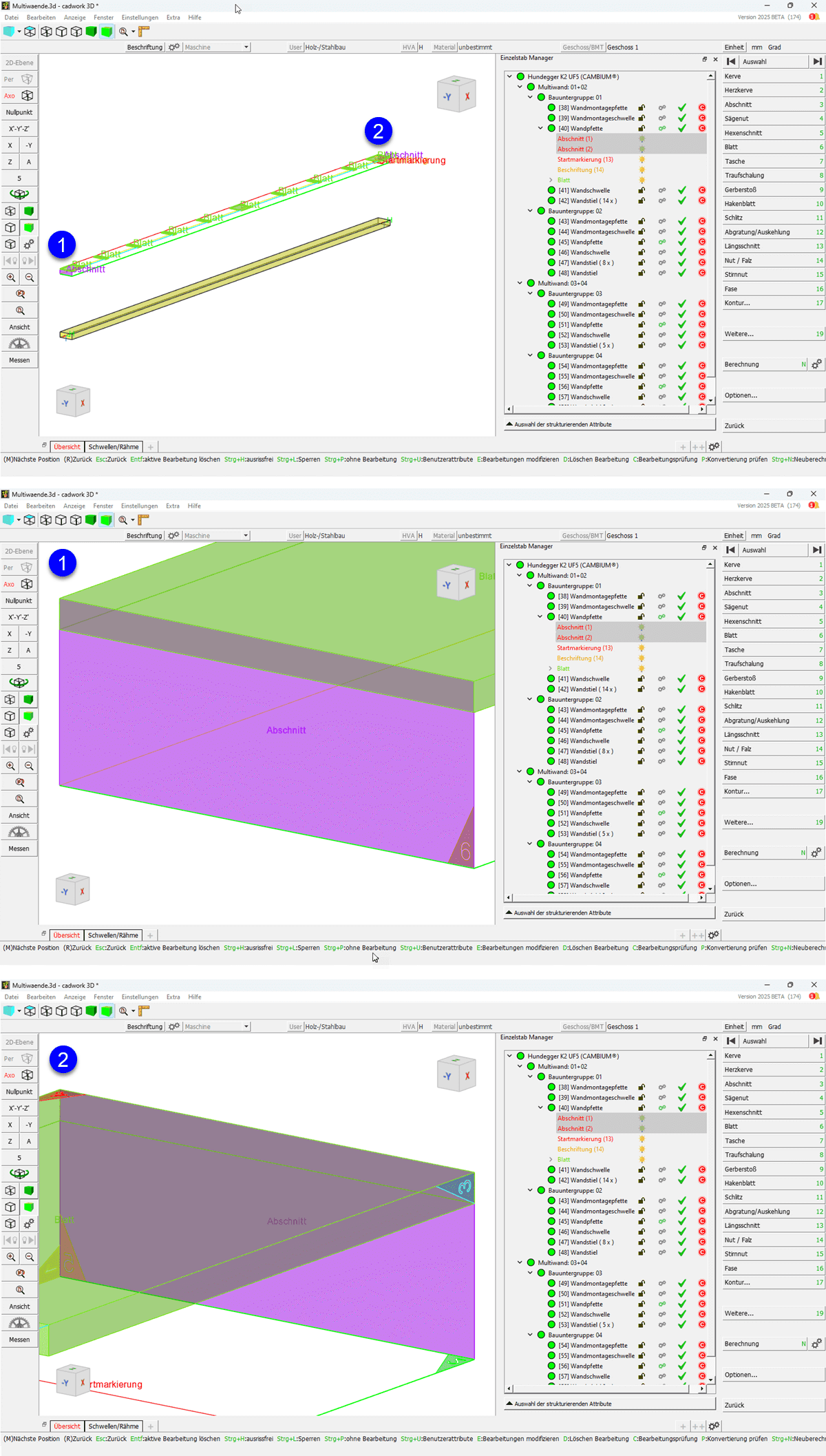Viewport: 826px width, 1456px height.
Task: Click Weitere... button in bottom window
Action: [x=773, y=1313]
